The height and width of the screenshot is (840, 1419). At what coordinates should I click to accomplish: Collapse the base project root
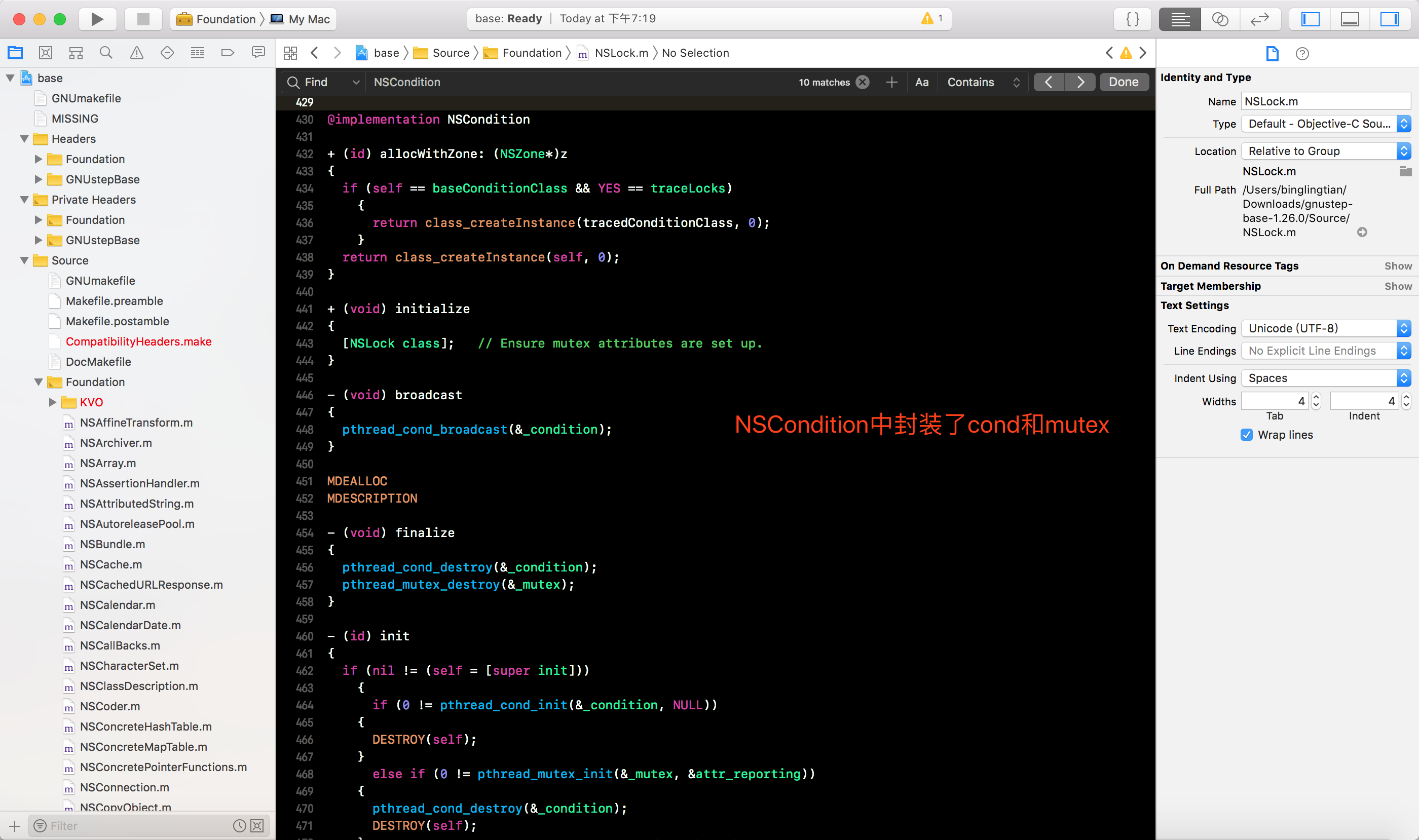click(x=10, y=78)
